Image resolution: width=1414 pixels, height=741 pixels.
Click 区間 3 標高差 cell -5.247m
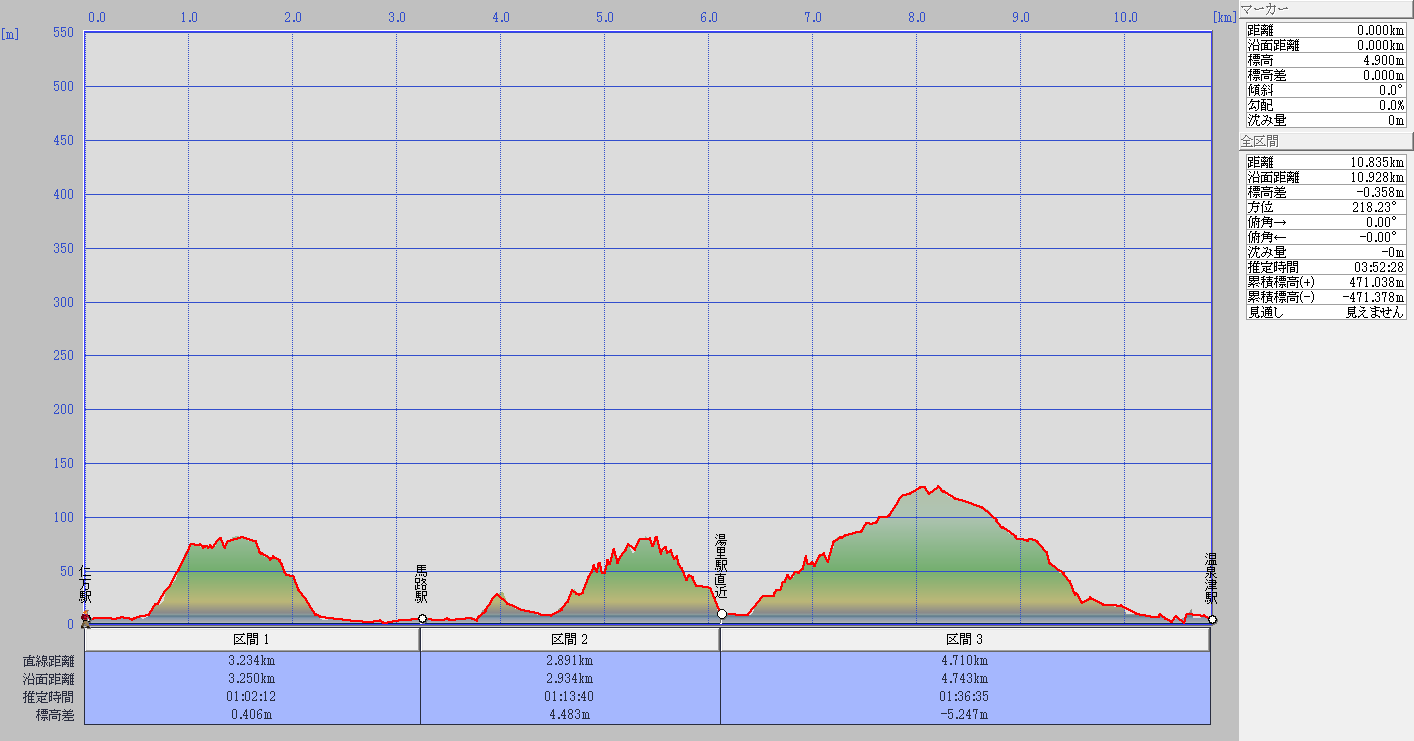click(965, 714)
